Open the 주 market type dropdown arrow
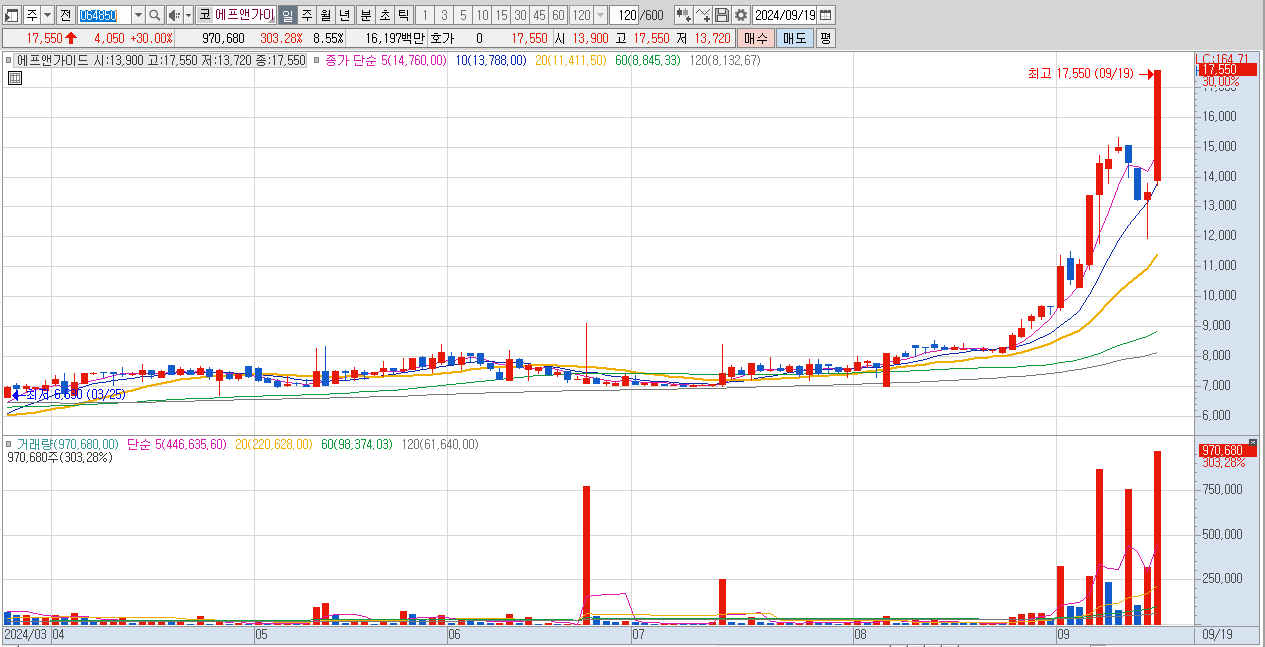Image resolution: width=1265 pixels, height=647 pixels. coord(47,15)
